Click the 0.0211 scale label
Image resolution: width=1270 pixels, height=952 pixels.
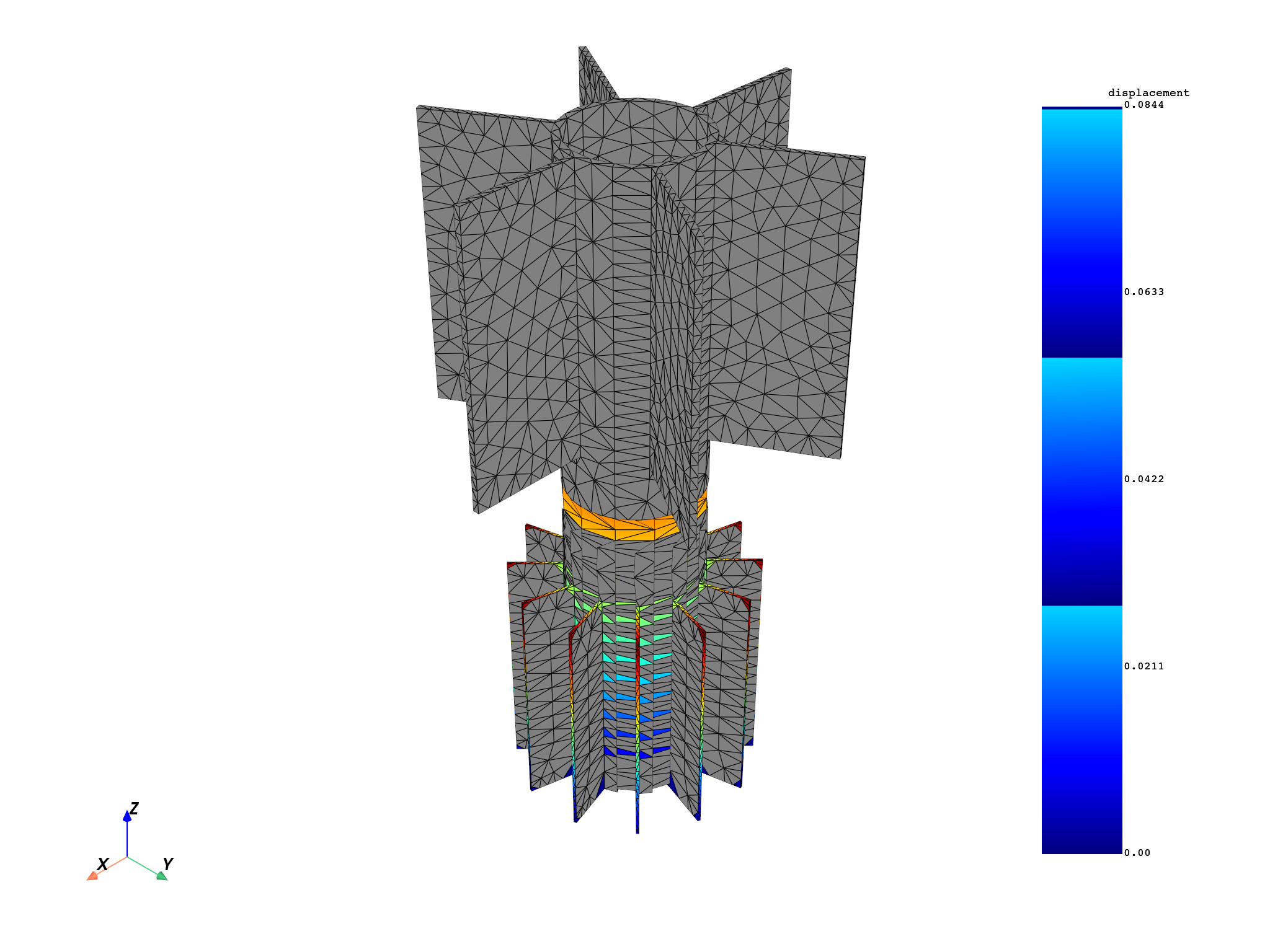1143,666
